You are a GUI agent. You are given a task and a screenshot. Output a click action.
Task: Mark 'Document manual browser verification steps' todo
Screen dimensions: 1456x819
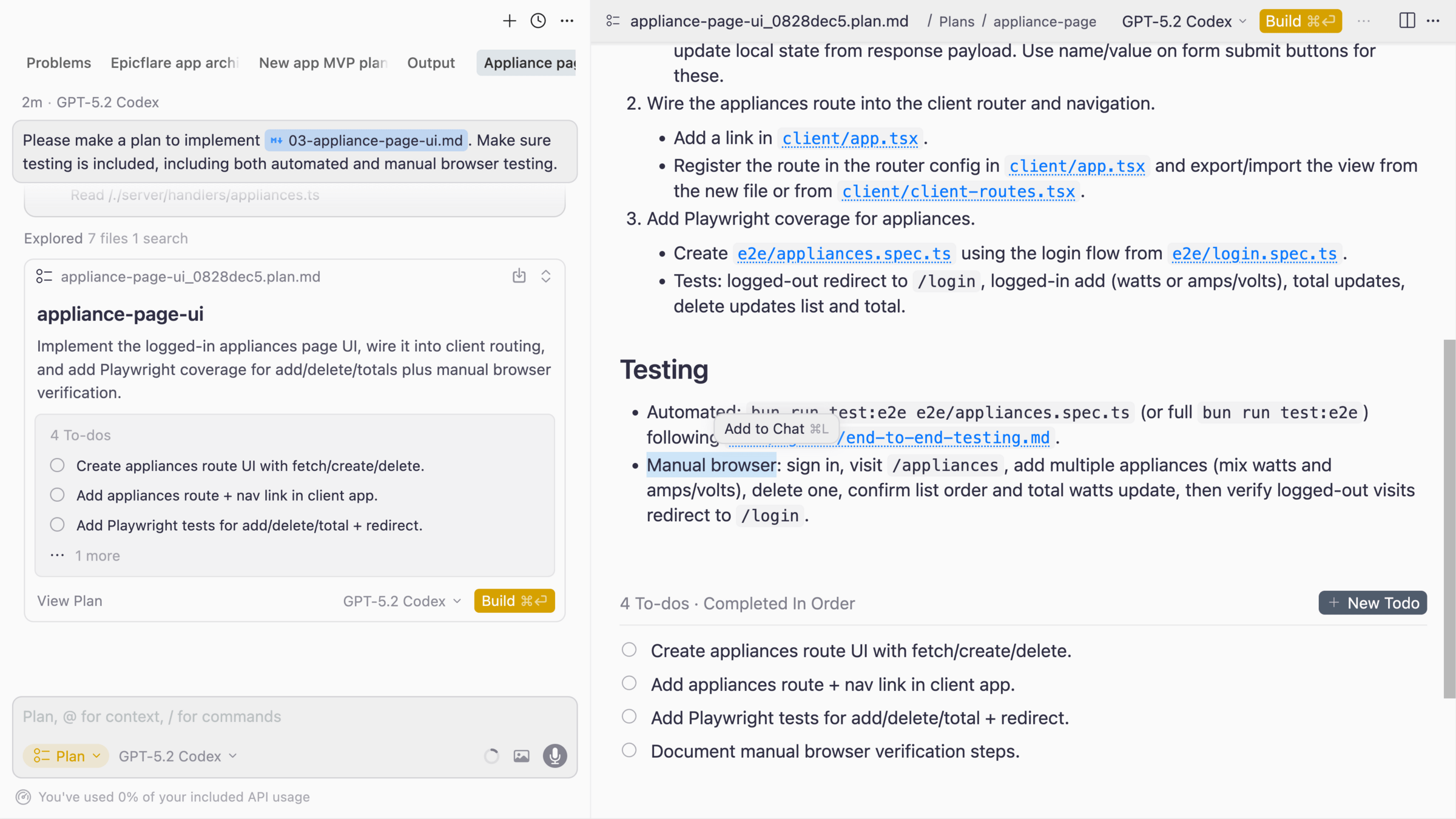pyautogui.click(x=629, y=750)
